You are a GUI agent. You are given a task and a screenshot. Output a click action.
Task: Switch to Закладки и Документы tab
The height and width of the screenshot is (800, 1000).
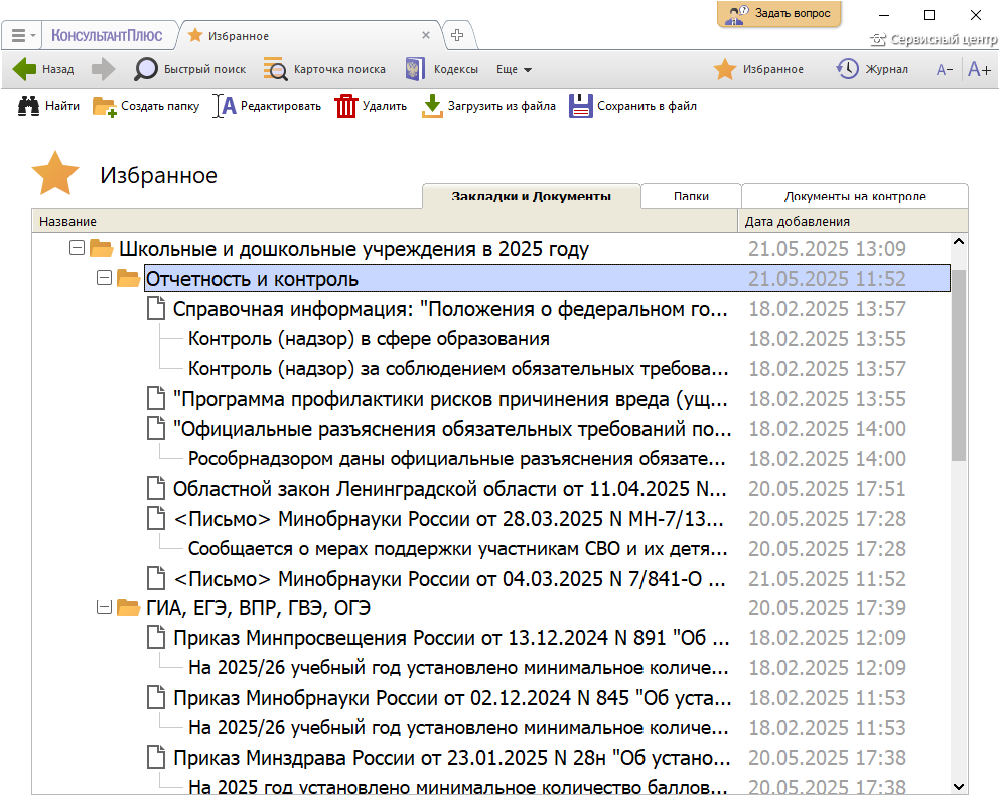pos(531,196)
